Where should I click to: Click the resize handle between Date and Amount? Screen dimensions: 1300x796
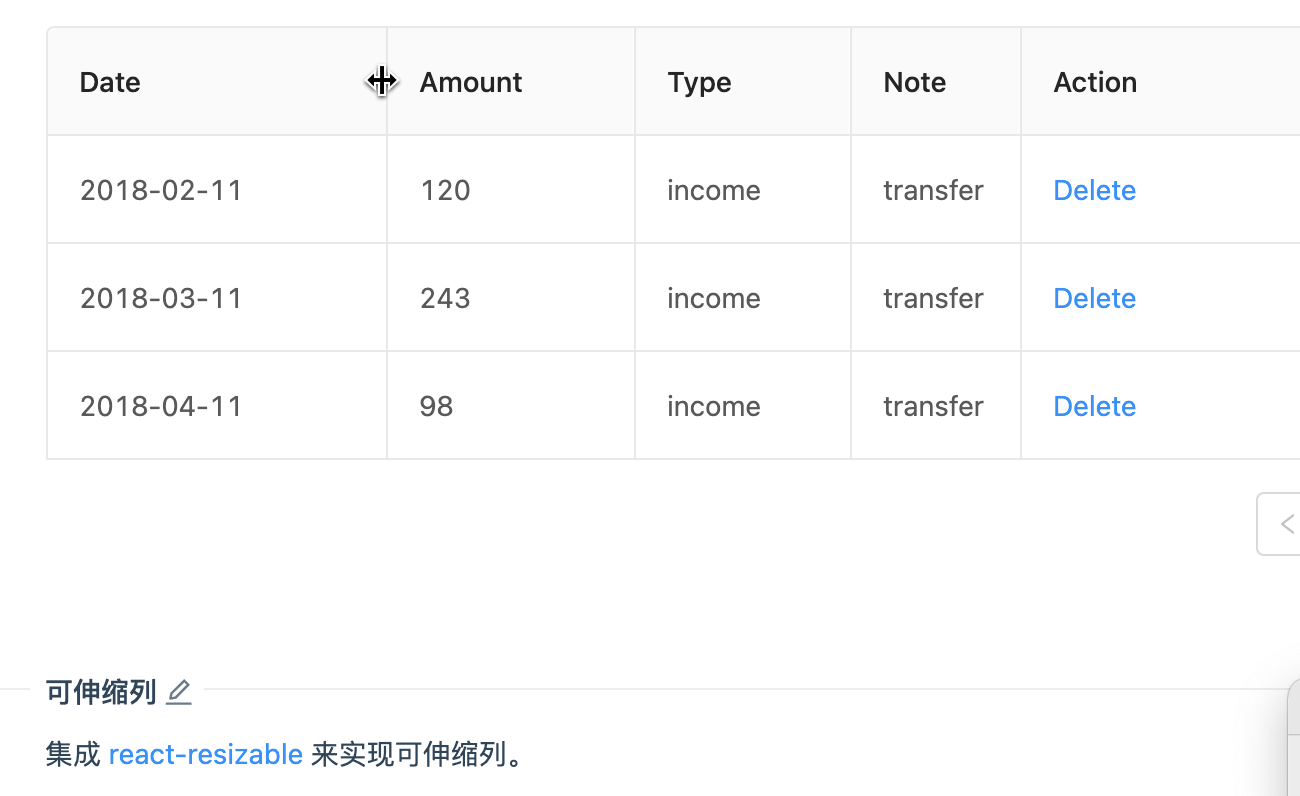pos(386,82)
